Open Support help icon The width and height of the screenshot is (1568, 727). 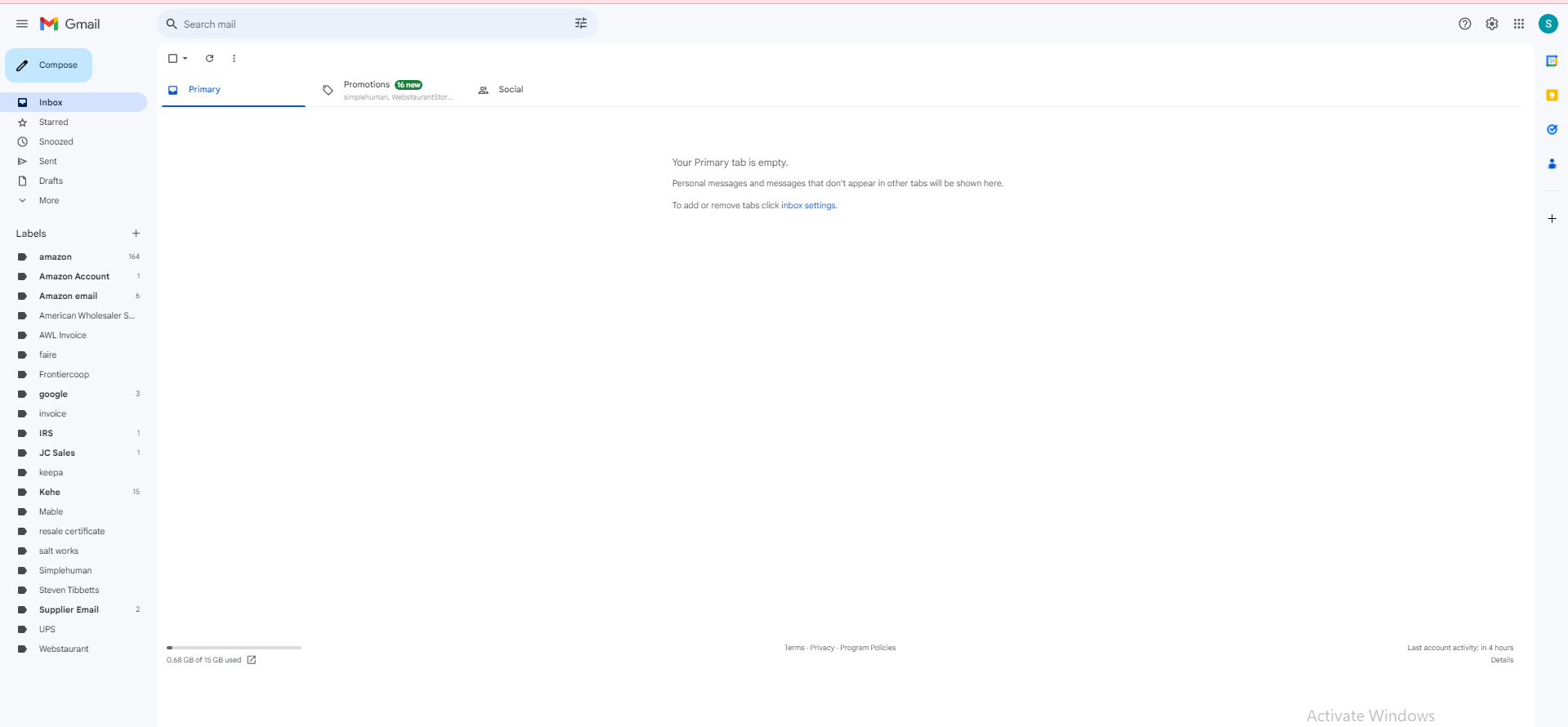click(x=1465, y=24)
